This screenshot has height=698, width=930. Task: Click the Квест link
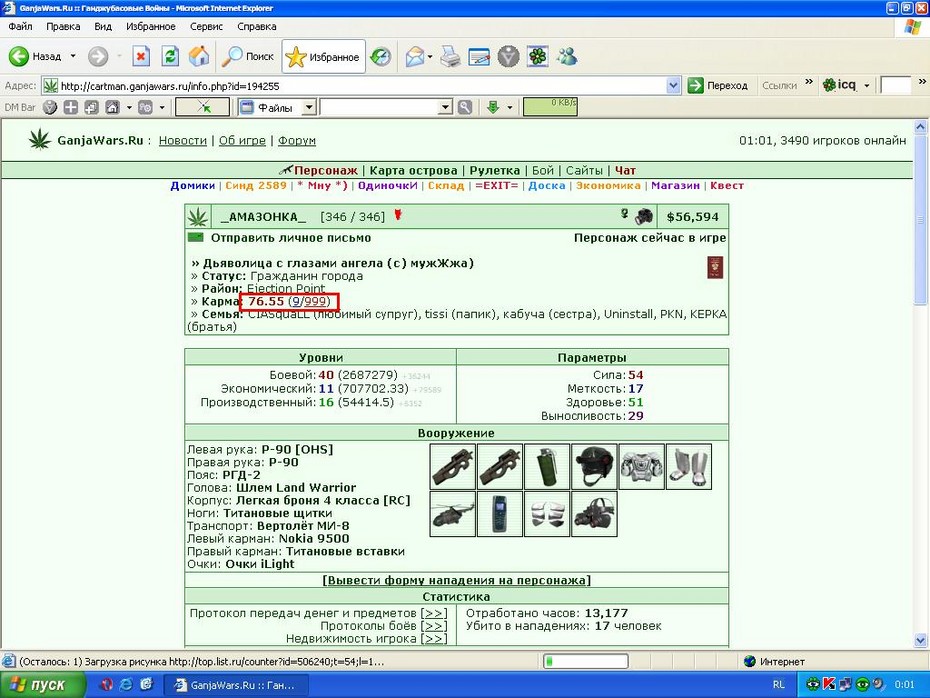[x=727, y=186]
